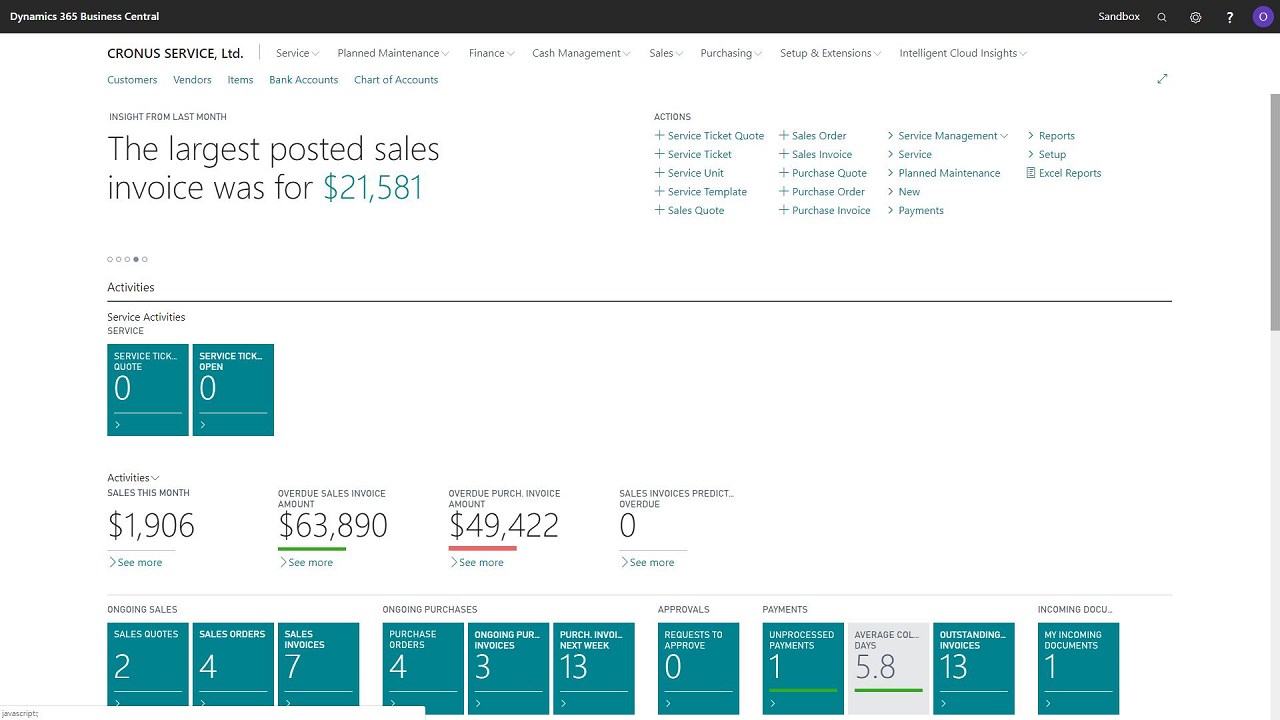The height and width of the screenshot is (720, 1280).
Task: Click the help question mark icon
Action: [1230, 17]
